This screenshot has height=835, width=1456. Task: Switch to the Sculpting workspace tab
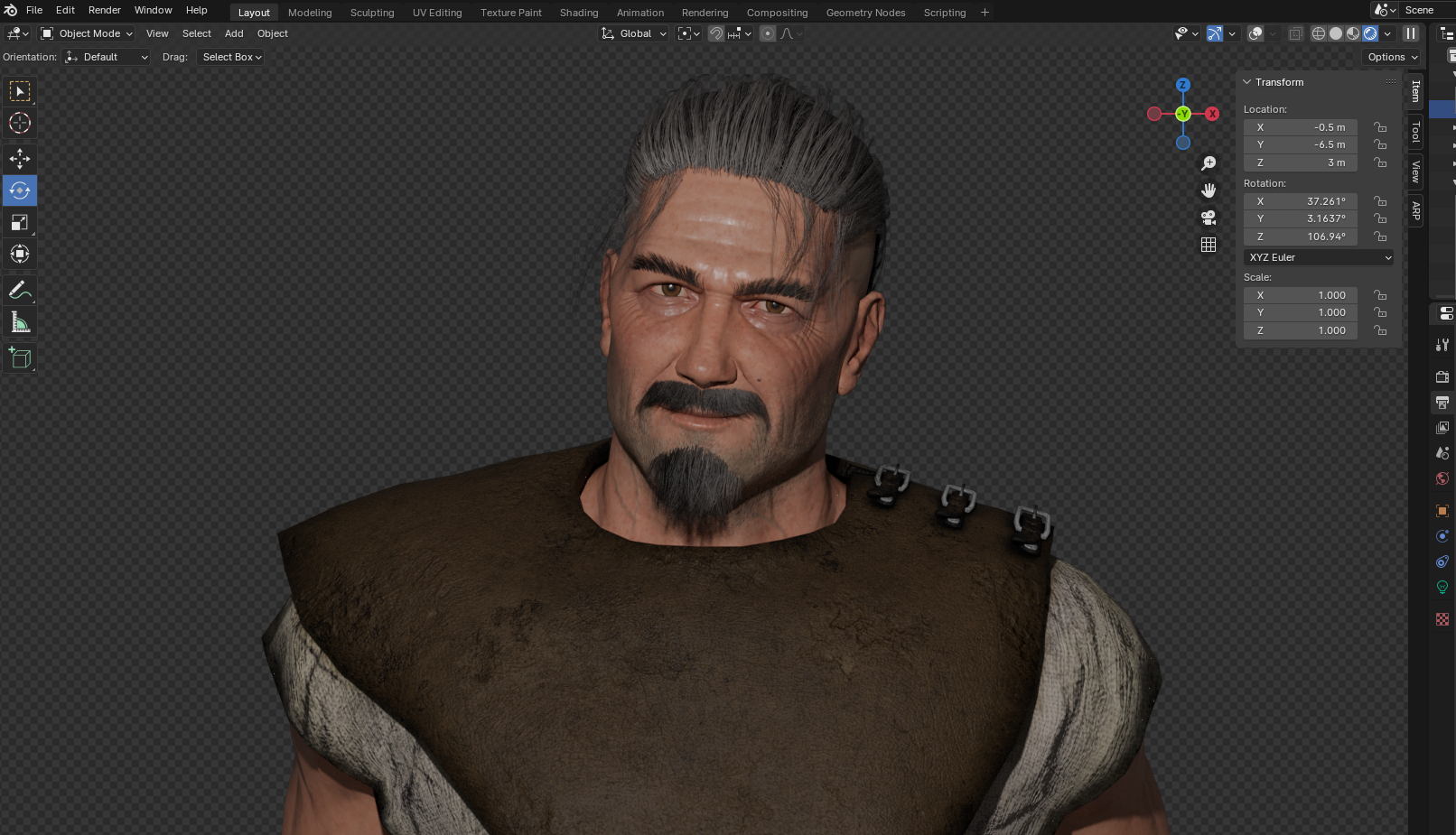[x=372, y=13]
